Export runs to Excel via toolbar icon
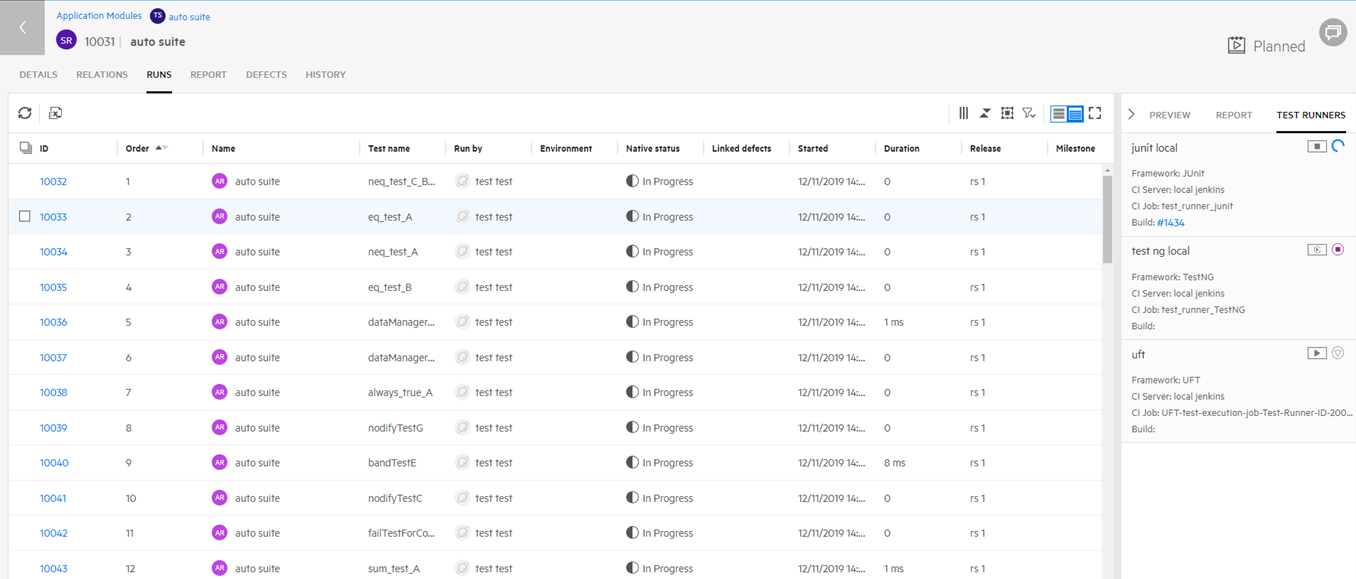Screen dimensions: 1356x579 click(x=56, y=113)
